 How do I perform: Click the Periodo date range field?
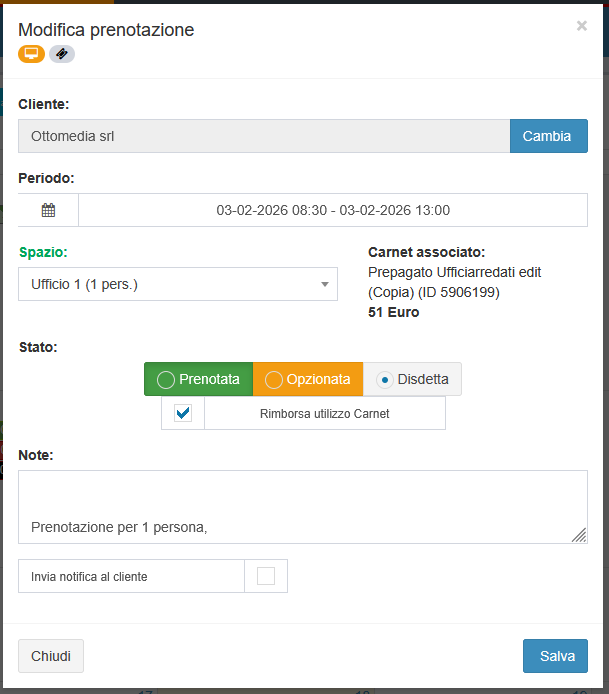coord(333,210)
